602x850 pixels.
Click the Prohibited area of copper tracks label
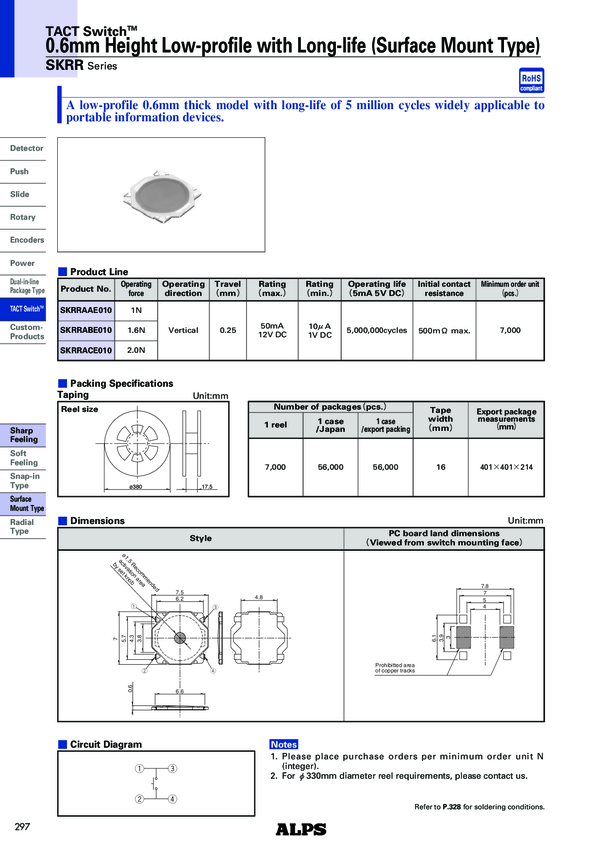point(395,668)
